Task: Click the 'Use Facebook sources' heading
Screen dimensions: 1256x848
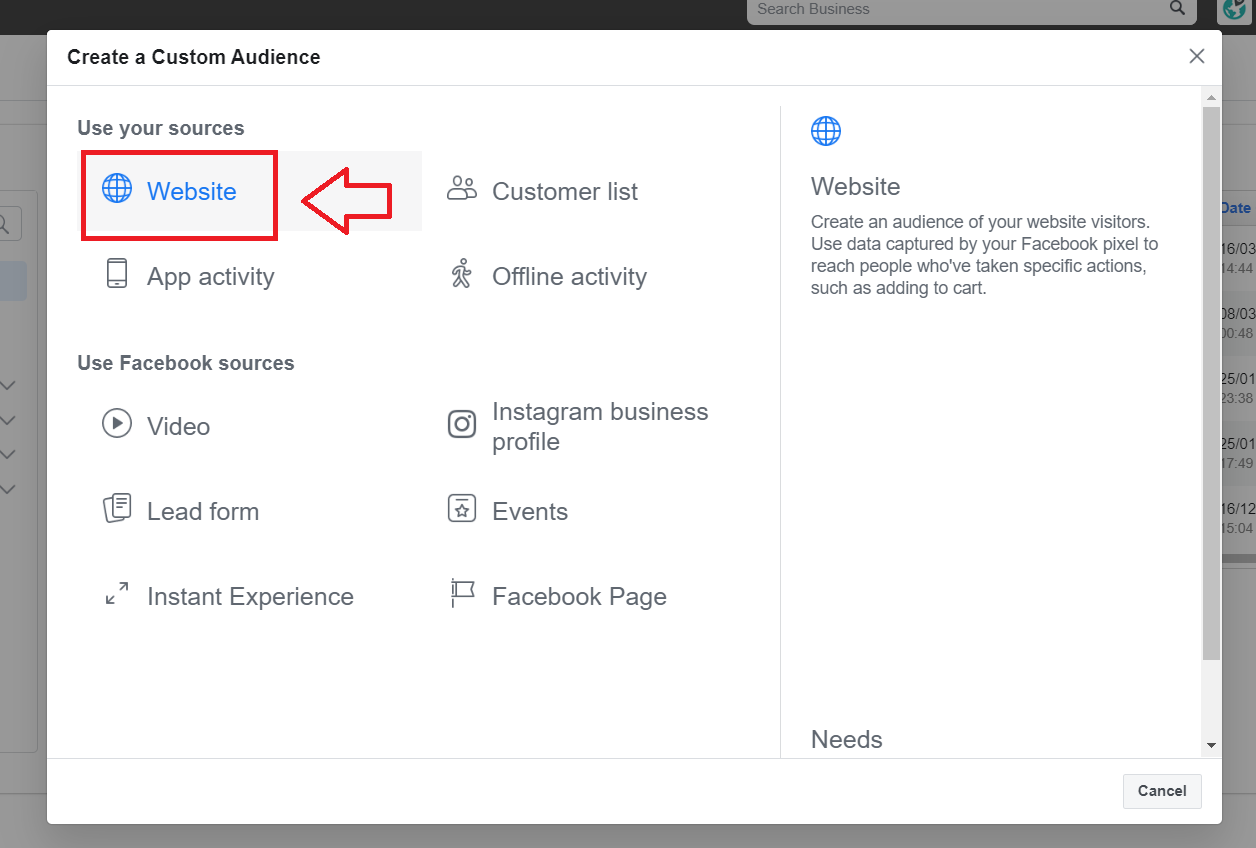Action: tap(186, 363)
